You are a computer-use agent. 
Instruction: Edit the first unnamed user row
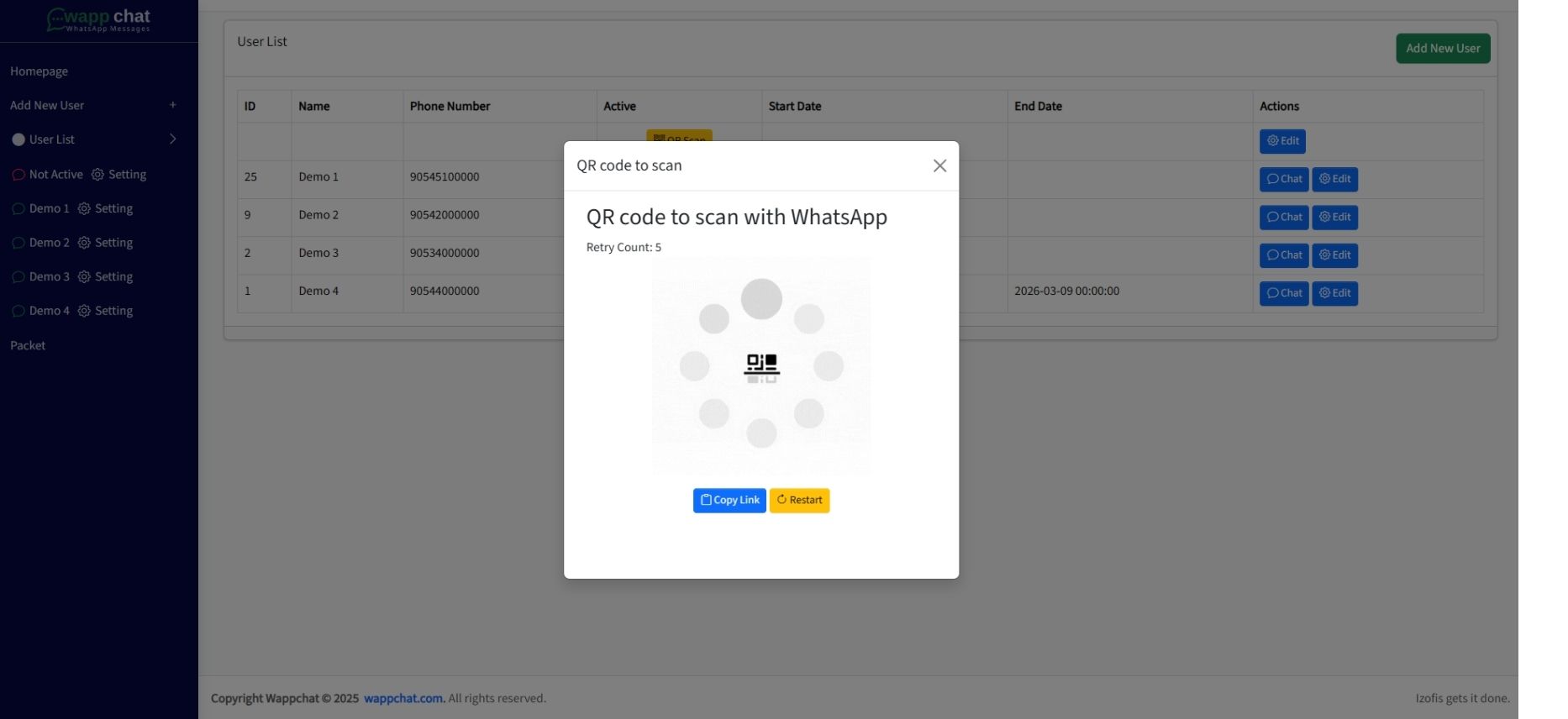1282,141
